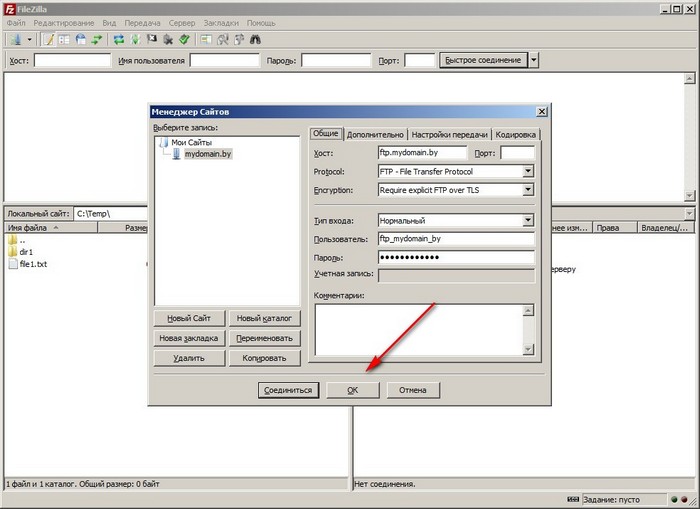
Task: Click quick connect Хост field
Action: [72, 60]
